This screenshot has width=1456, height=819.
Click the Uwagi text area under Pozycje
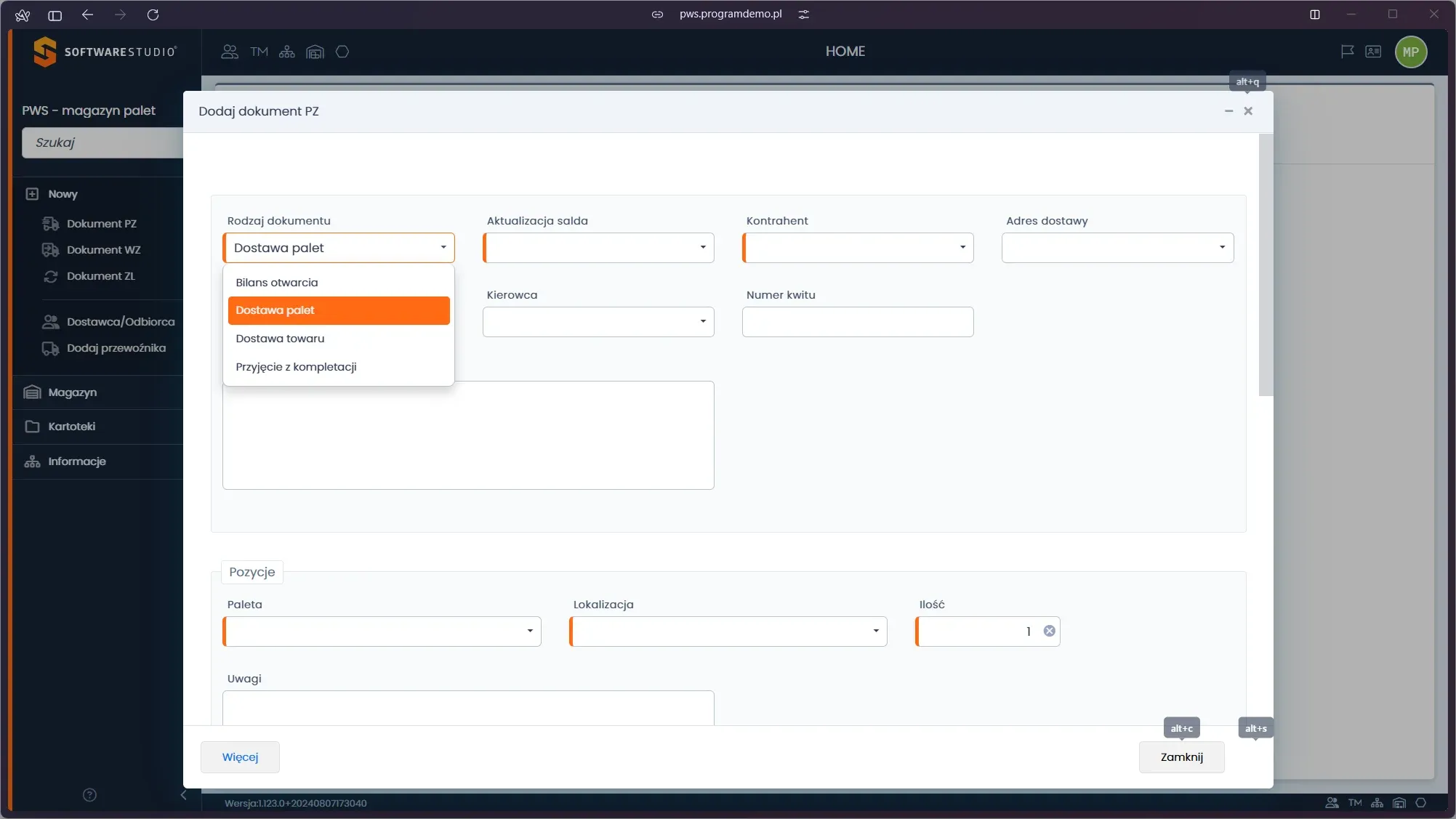click(x=468, y=708)
